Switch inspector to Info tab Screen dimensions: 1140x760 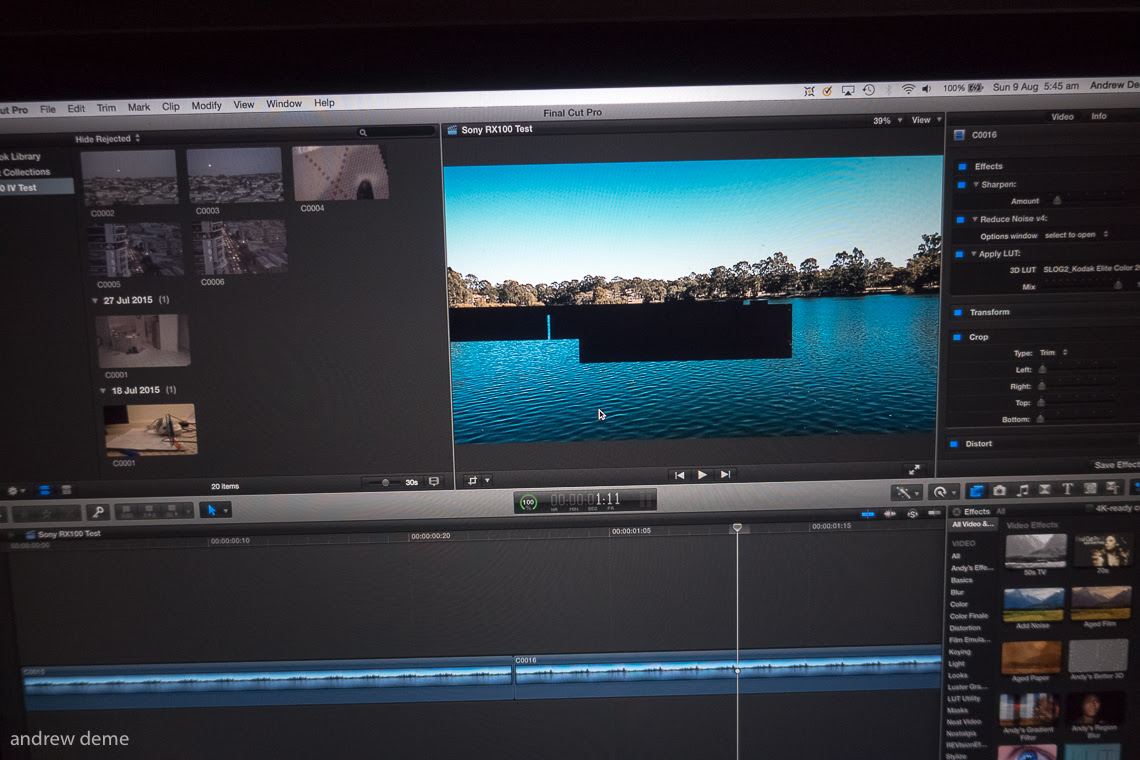(1099, 116)
